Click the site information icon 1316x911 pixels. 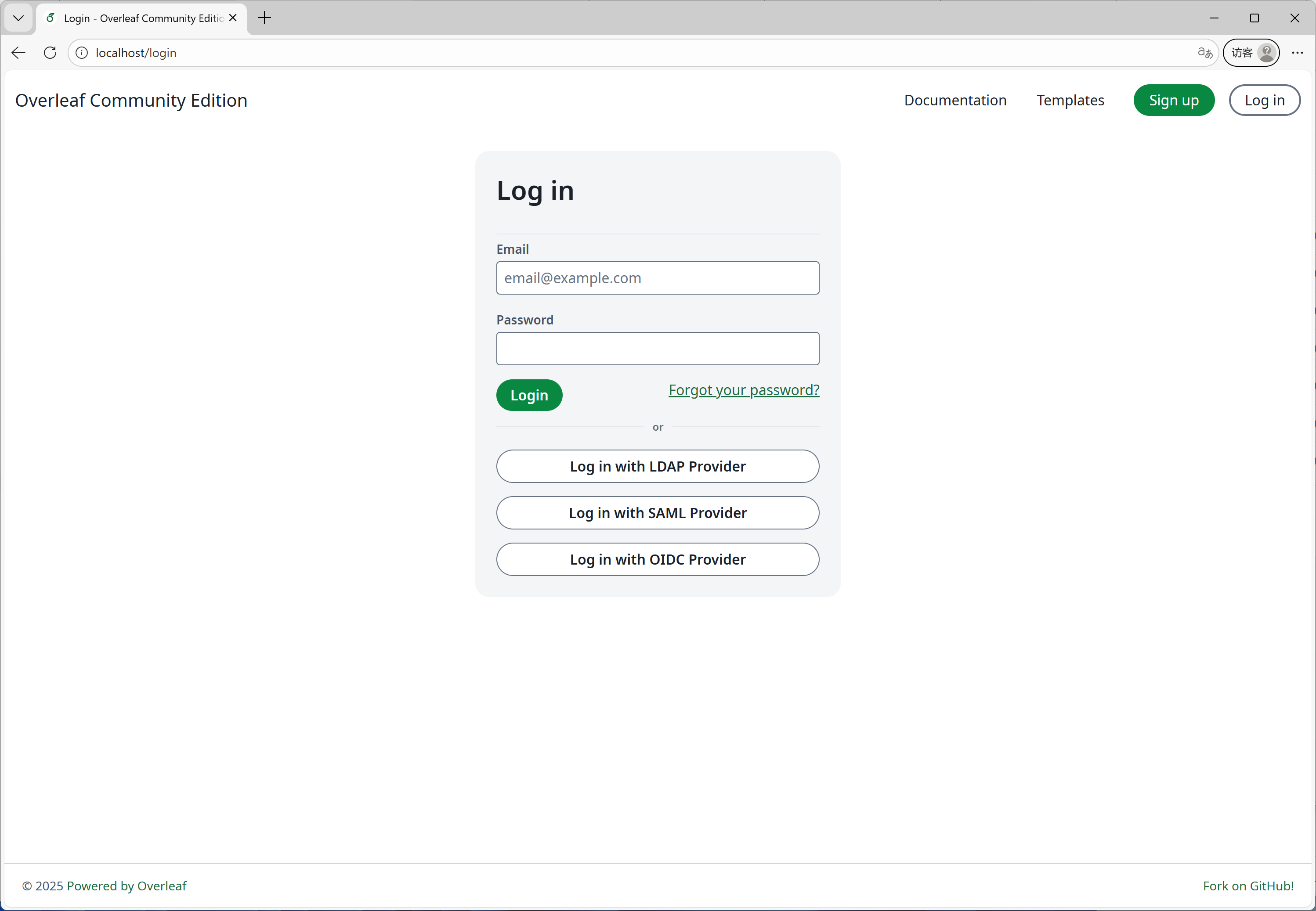82,53
